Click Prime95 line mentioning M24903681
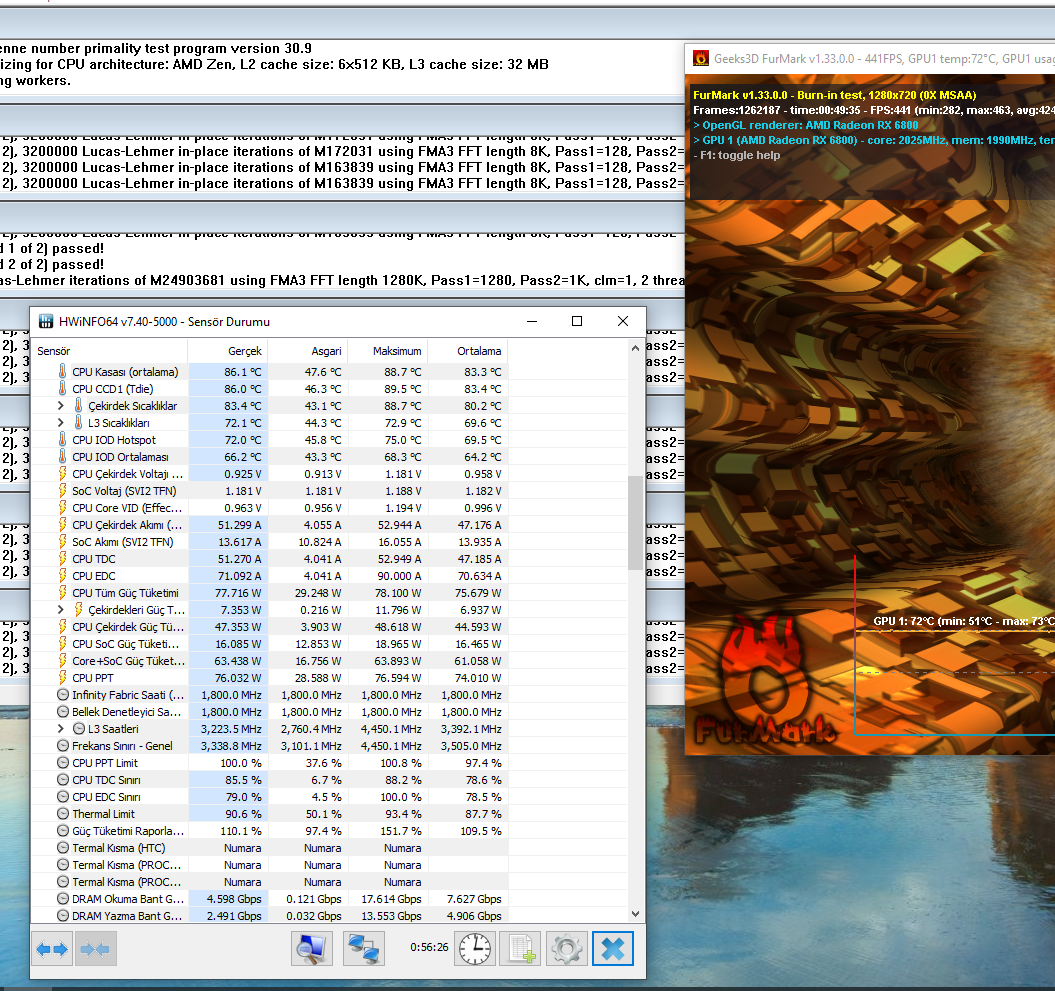 tap(342, 281)
